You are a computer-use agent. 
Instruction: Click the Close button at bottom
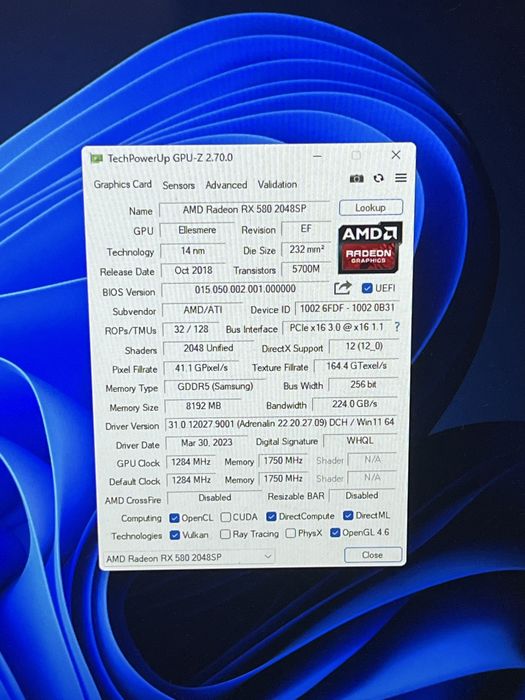373,555
